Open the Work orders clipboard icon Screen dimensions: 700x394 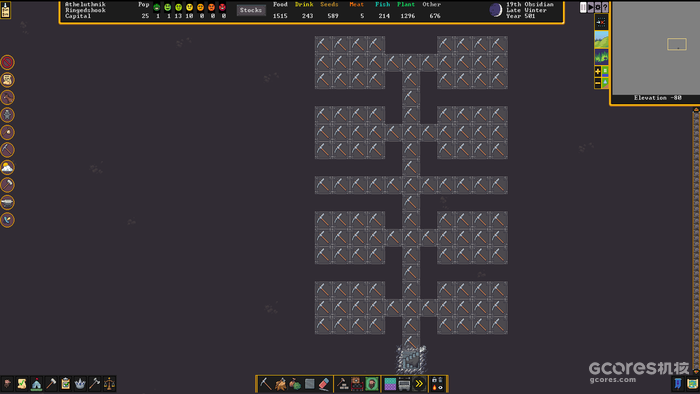66,384
